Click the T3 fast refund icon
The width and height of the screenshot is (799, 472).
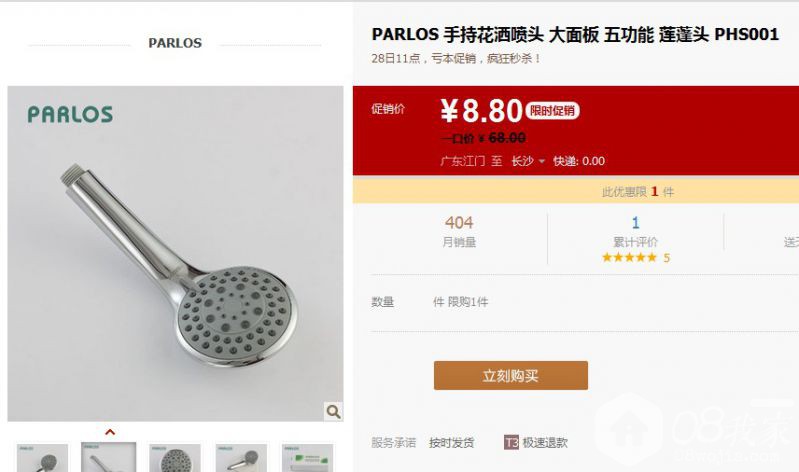[x=511, y=442]
